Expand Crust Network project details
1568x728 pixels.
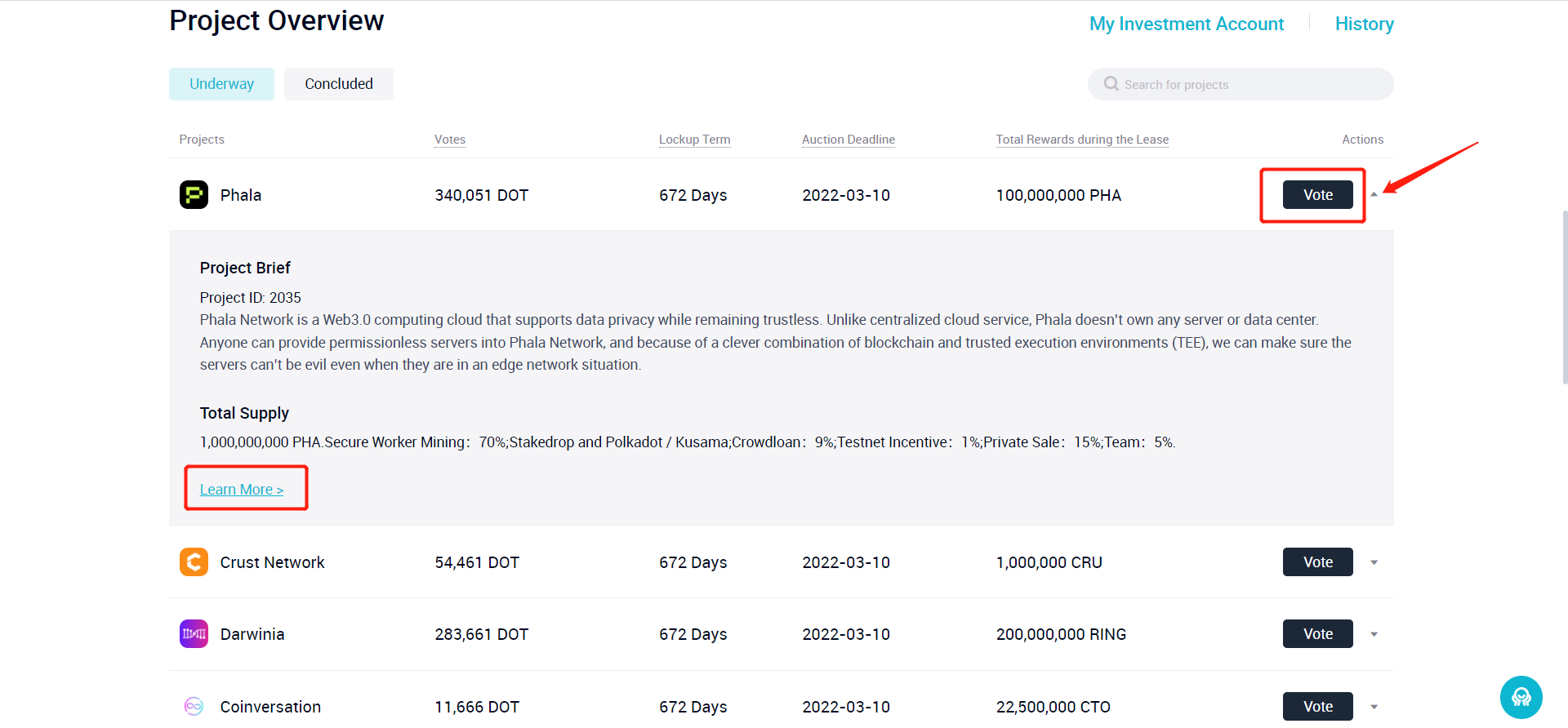point(1374,562)
